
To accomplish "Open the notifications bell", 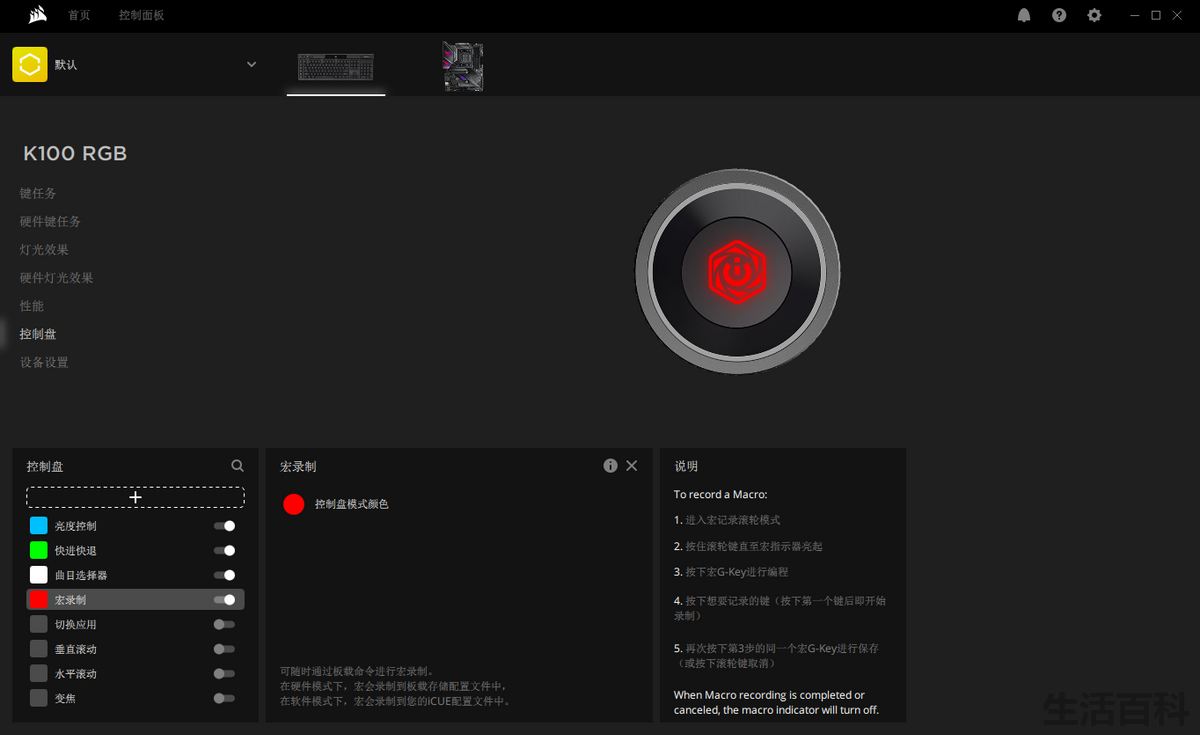I will 1024,15.
